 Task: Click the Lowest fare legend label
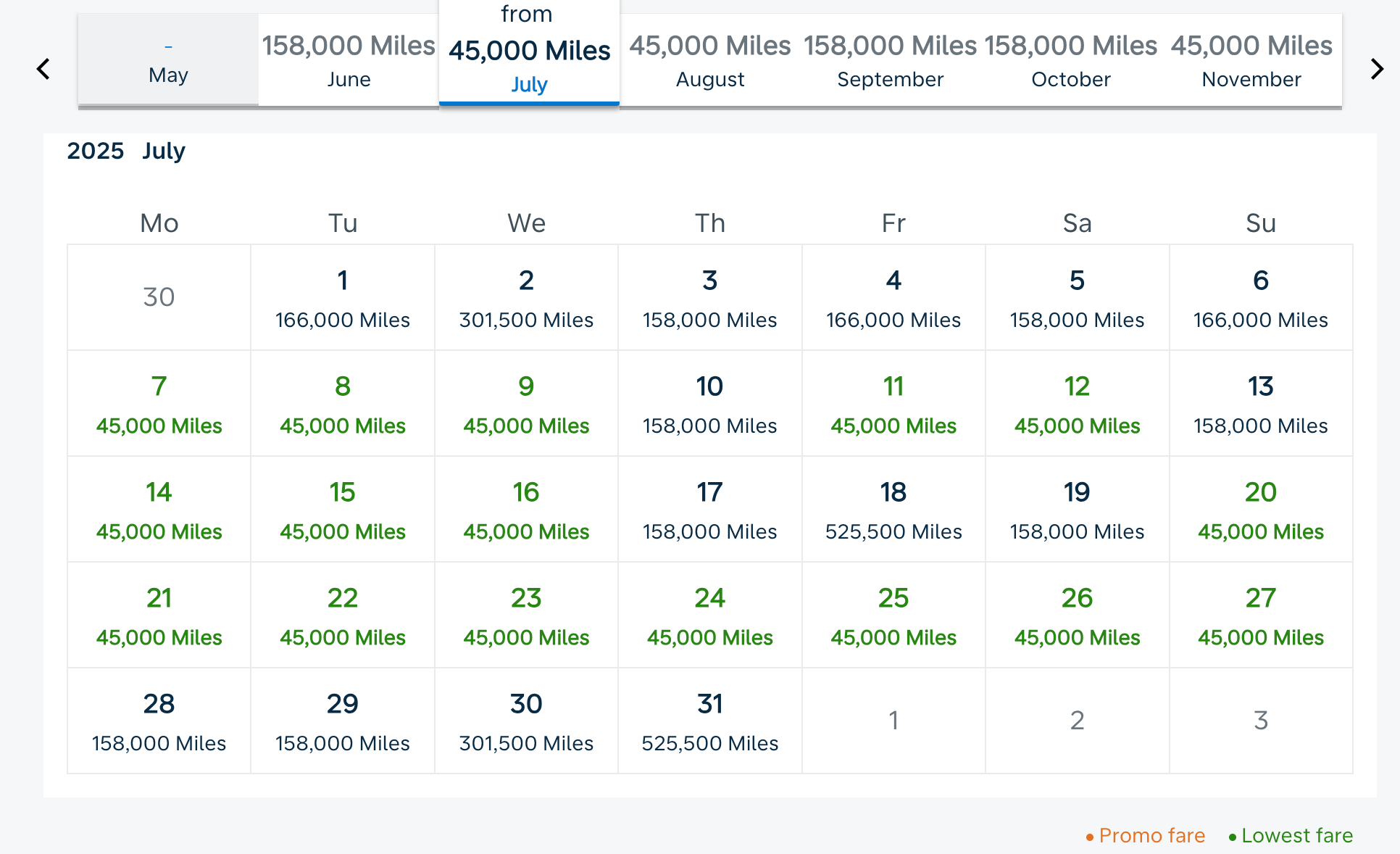1296,835
